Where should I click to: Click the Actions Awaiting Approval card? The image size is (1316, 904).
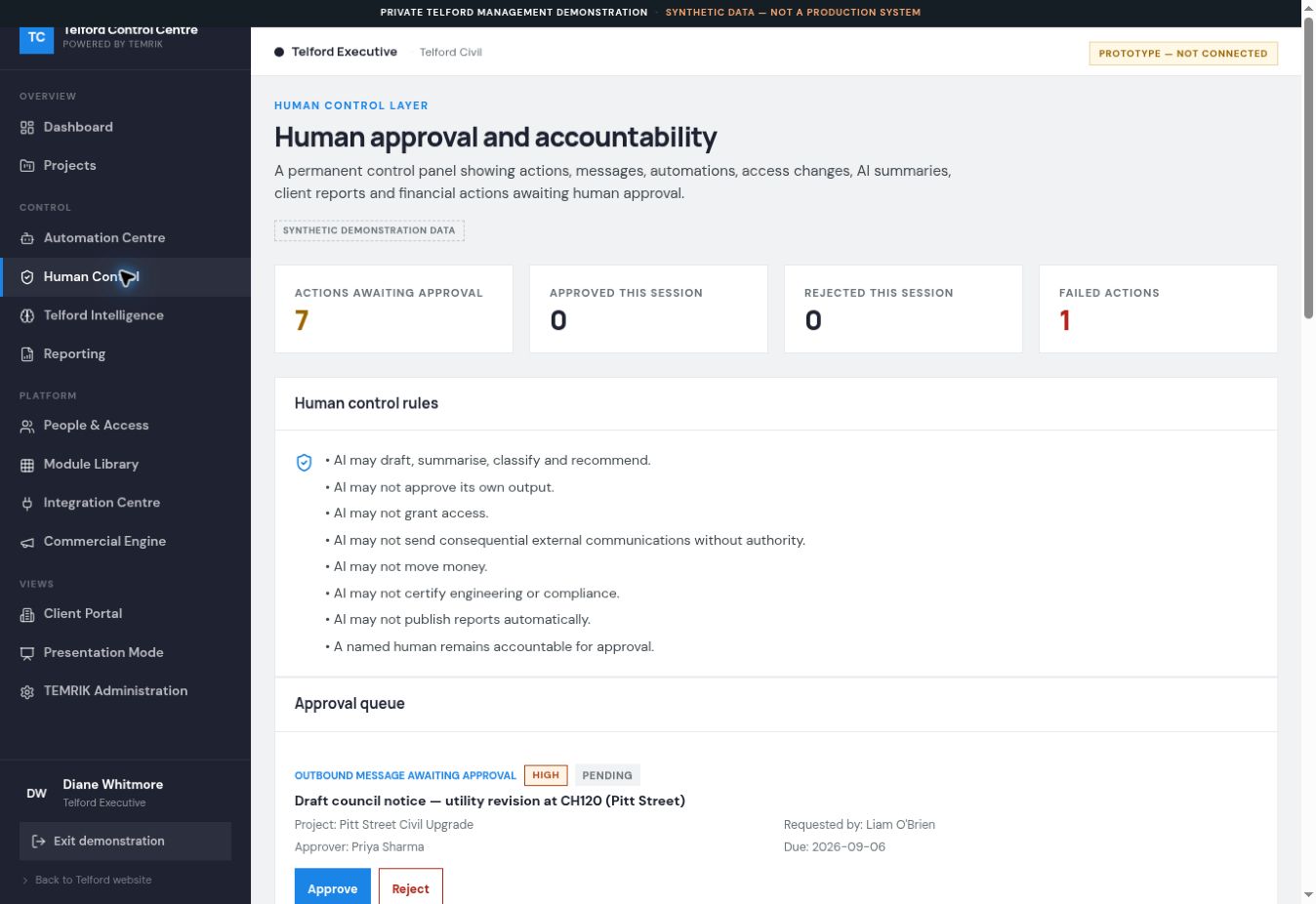point(394,309)
